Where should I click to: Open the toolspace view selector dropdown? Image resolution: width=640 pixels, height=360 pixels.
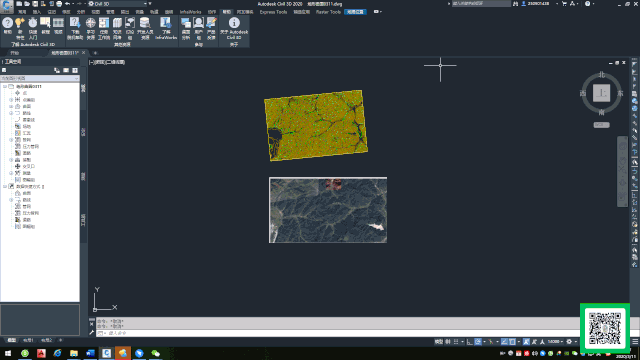tap(40, 78)
